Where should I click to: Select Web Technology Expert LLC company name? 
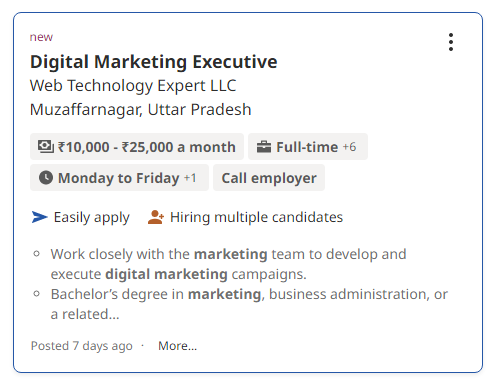(x=133, y=86)
